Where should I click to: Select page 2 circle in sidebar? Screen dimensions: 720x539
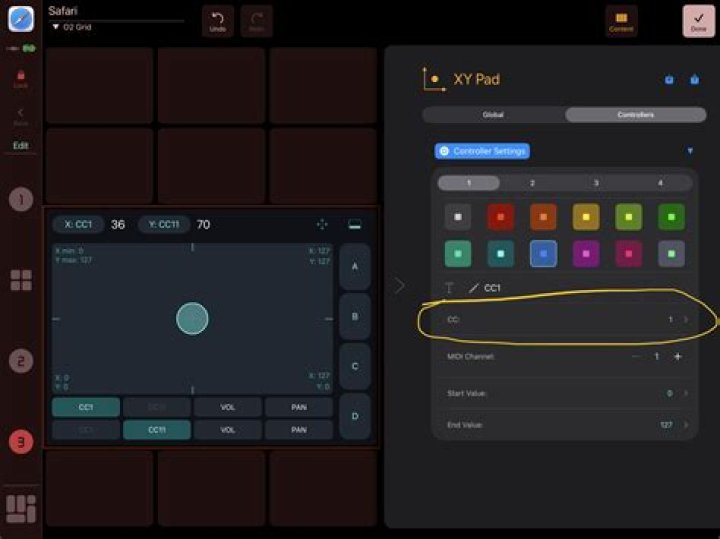(x=21, y=361)
